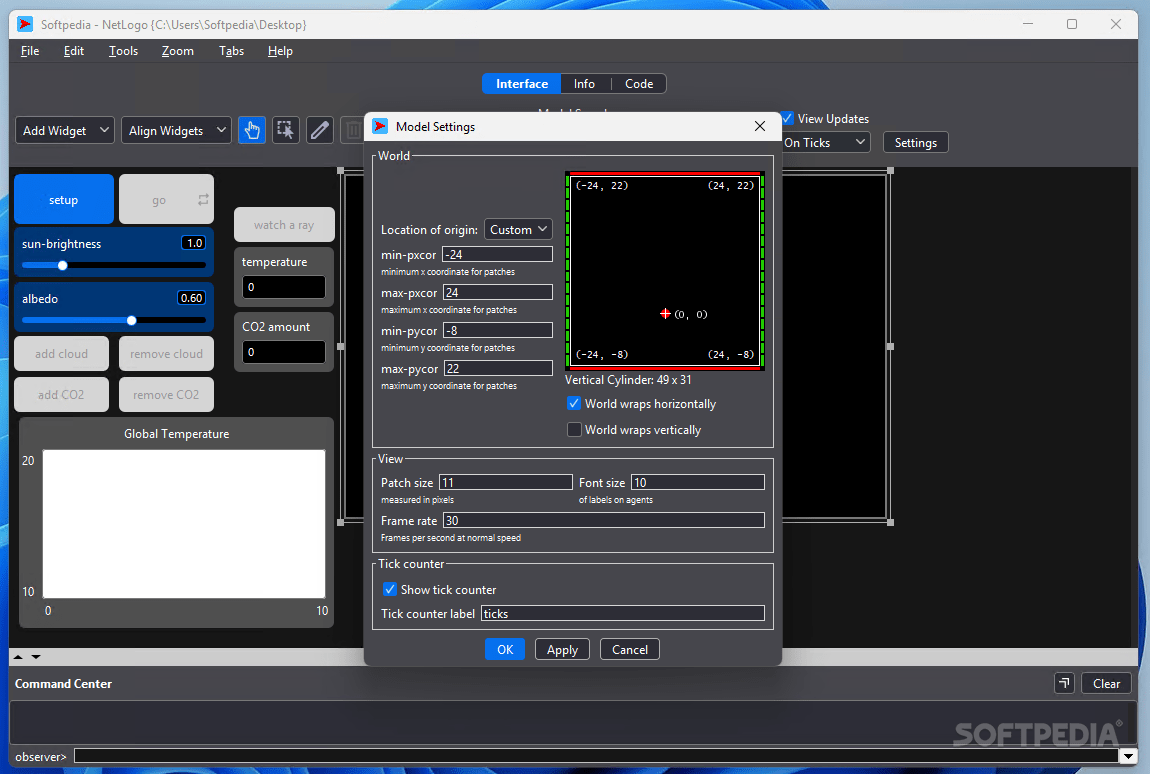Click Cancel in Model Settings
Image resolution: width=1150 pixels, height=774 pixels.
(x=630, y=649)
